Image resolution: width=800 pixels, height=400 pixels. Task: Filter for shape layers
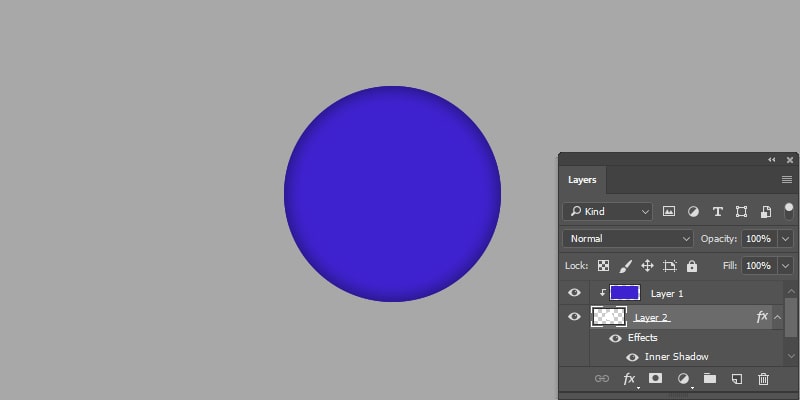[x=741, y=211]
